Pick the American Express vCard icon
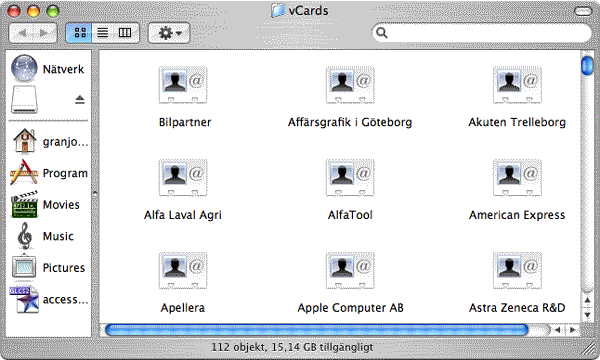 tap(517, 178)
